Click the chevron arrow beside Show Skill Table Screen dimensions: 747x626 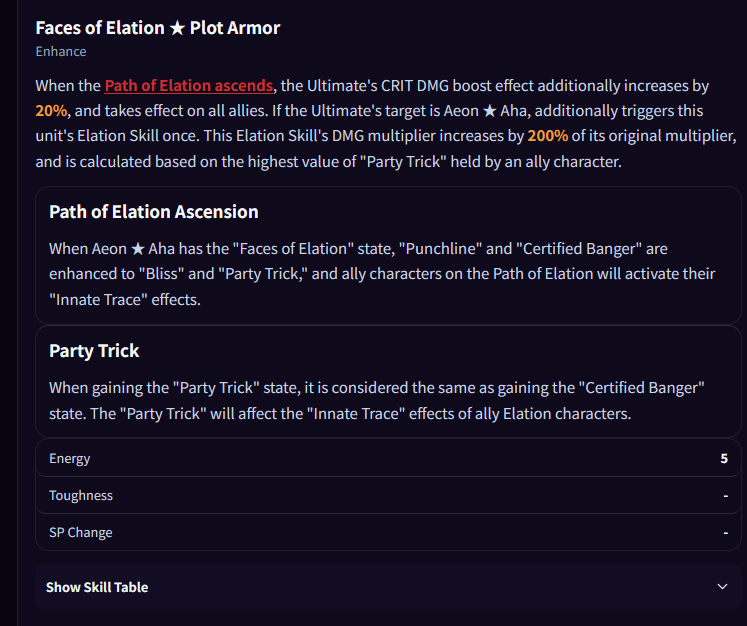722,587
